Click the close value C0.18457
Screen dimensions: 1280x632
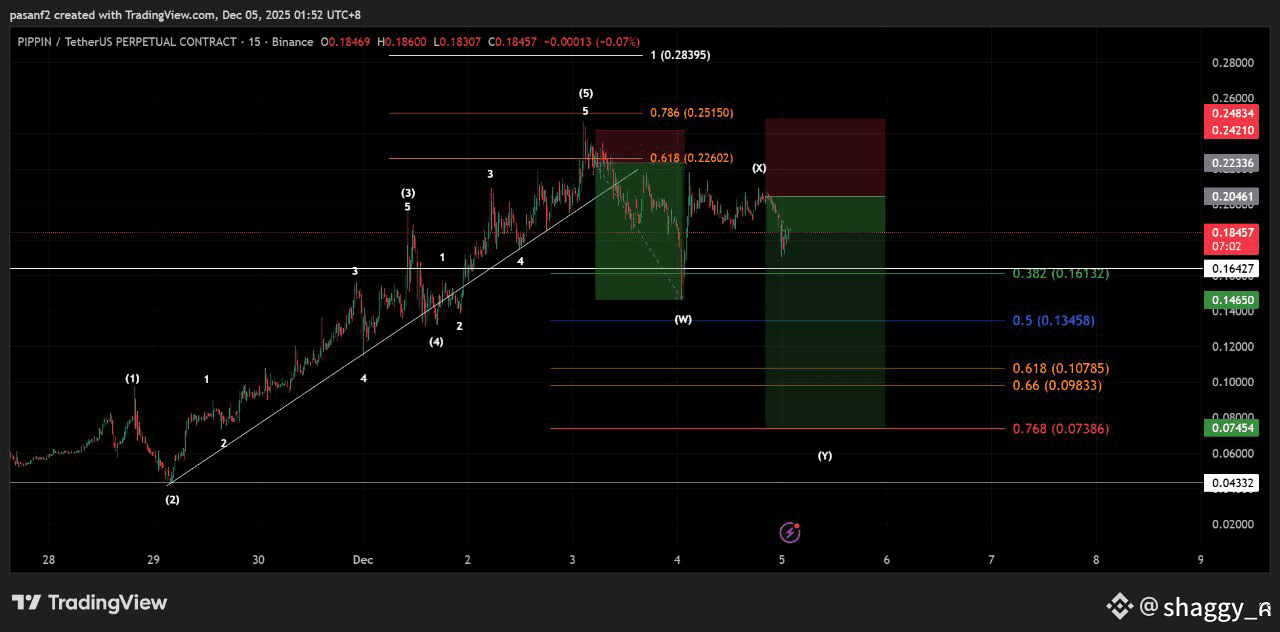pyautogui.click(x=513, y=41)
